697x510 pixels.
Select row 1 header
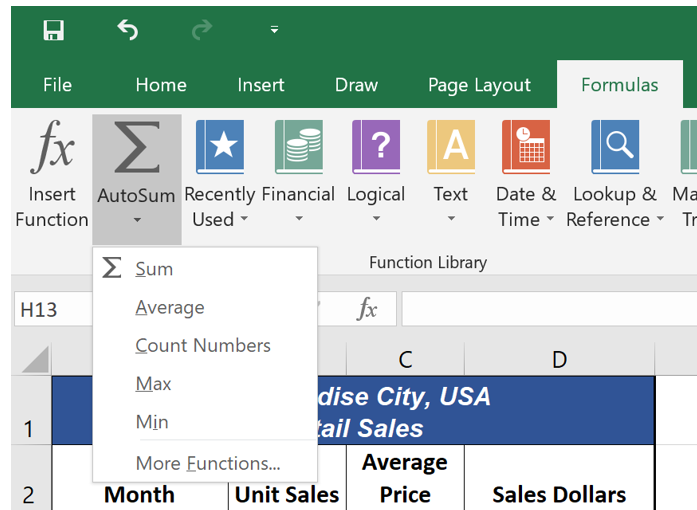coord(30,410)
